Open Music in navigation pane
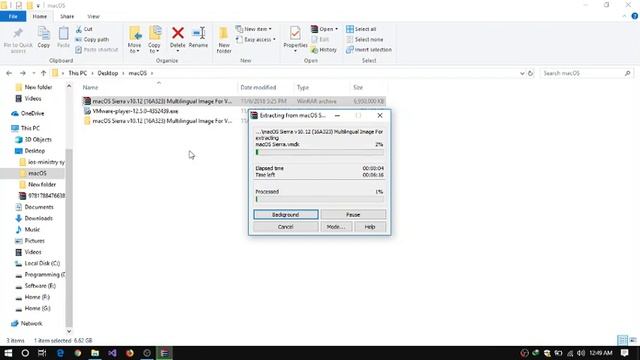The width and height of the screenshot is (640, 360). tap(32, 229)
